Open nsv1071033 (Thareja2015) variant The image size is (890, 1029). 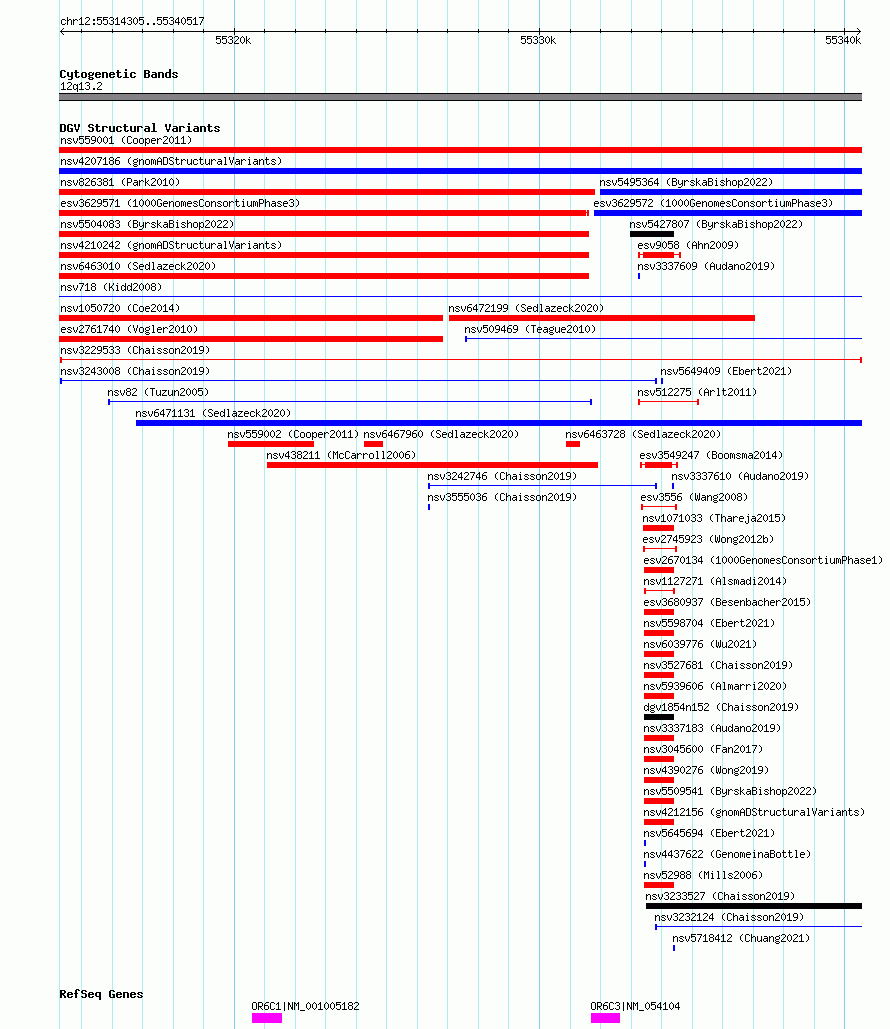(x=714, y=518)
